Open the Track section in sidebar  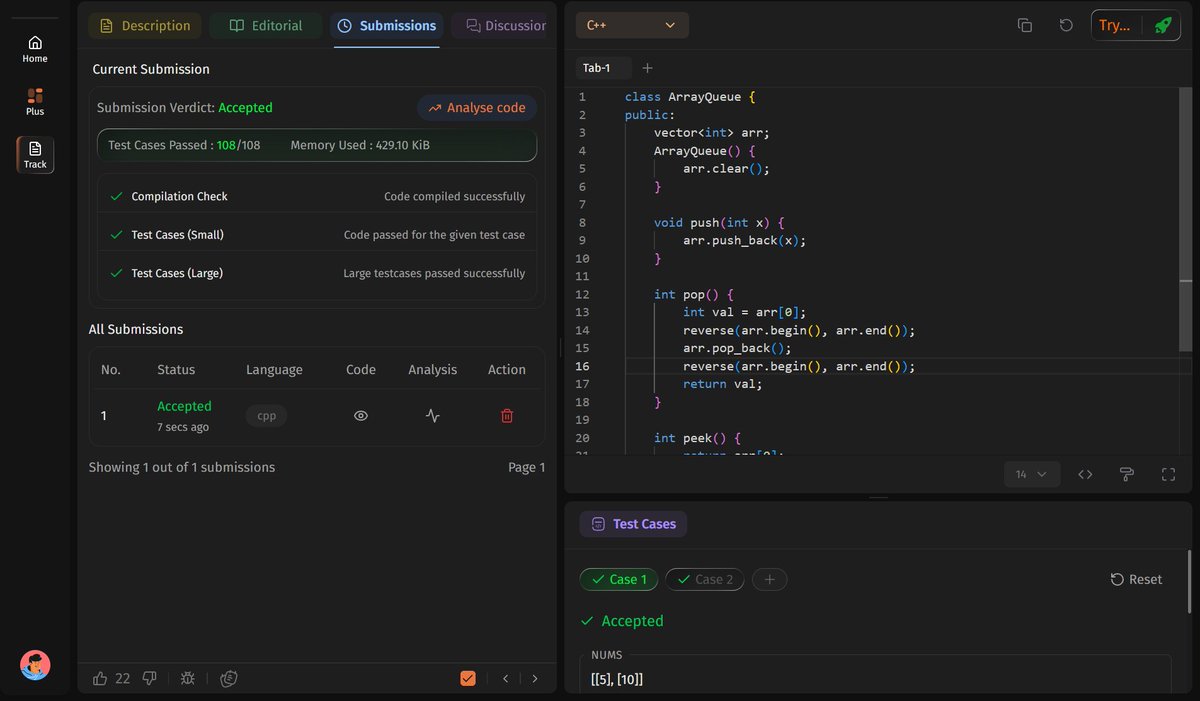[x=35, y=155]
